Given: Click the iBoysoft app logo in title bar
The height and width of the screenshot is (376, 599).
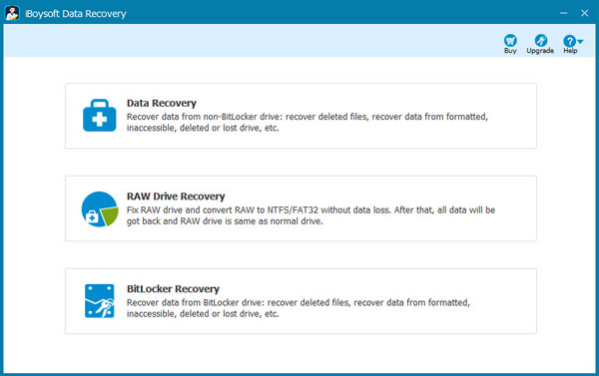Looking at the screenshot, I should (x=12, y=13).
